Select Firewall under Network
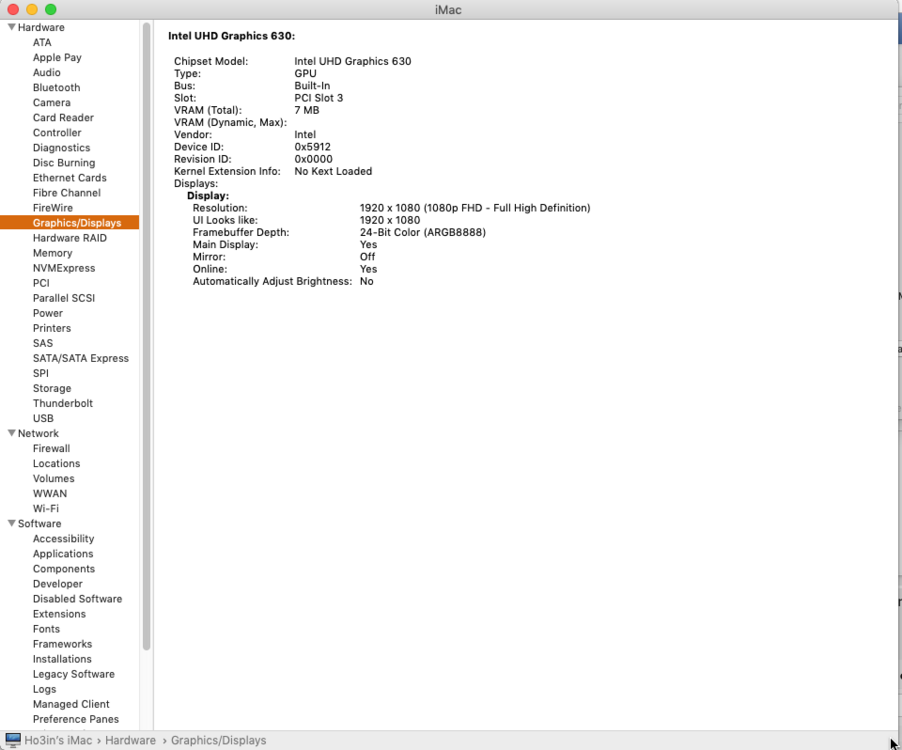The width and height of the screenshot is (902, 750). 51,448
